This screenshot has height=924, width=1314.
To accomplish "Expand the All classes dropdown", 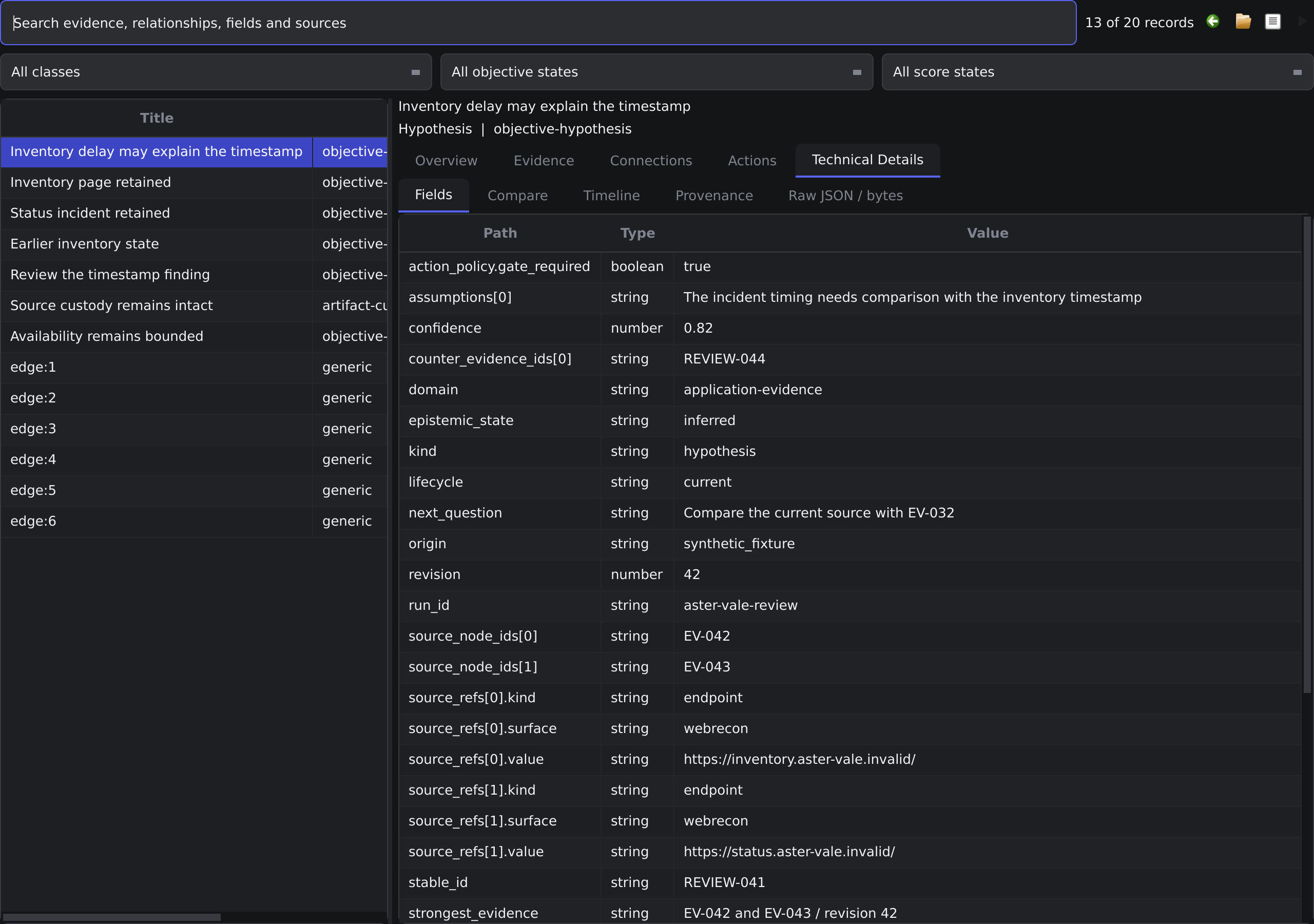I will pos(216,72).
